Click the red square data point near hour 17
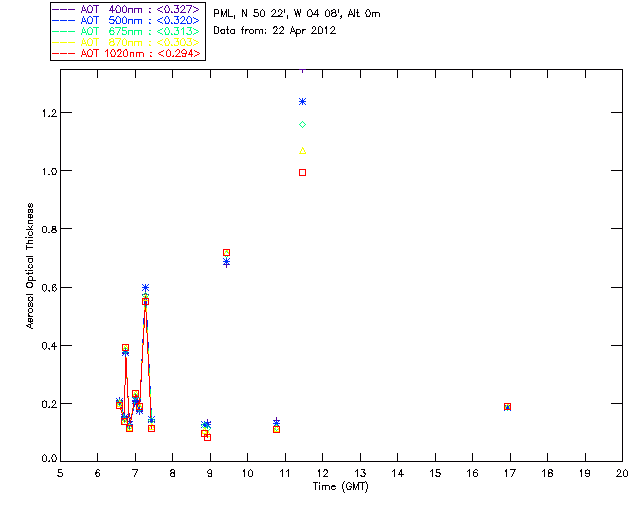The width and height of the screenshot is (640, 512). click(x=507, y=407)
